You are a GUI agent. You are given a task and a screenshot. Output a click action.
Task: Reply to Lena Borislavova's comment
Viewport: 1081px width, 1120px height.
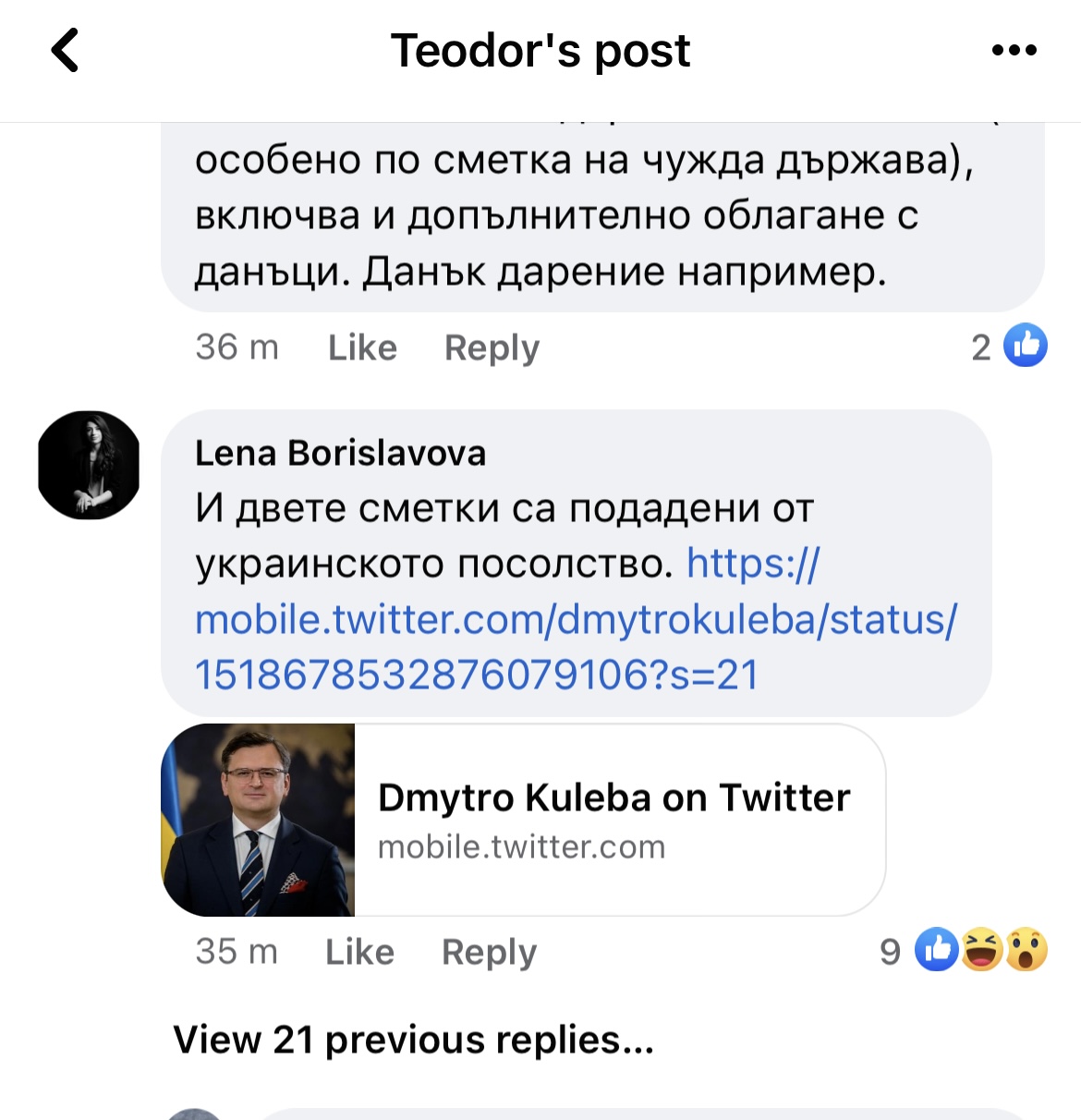tap(489, 952)
